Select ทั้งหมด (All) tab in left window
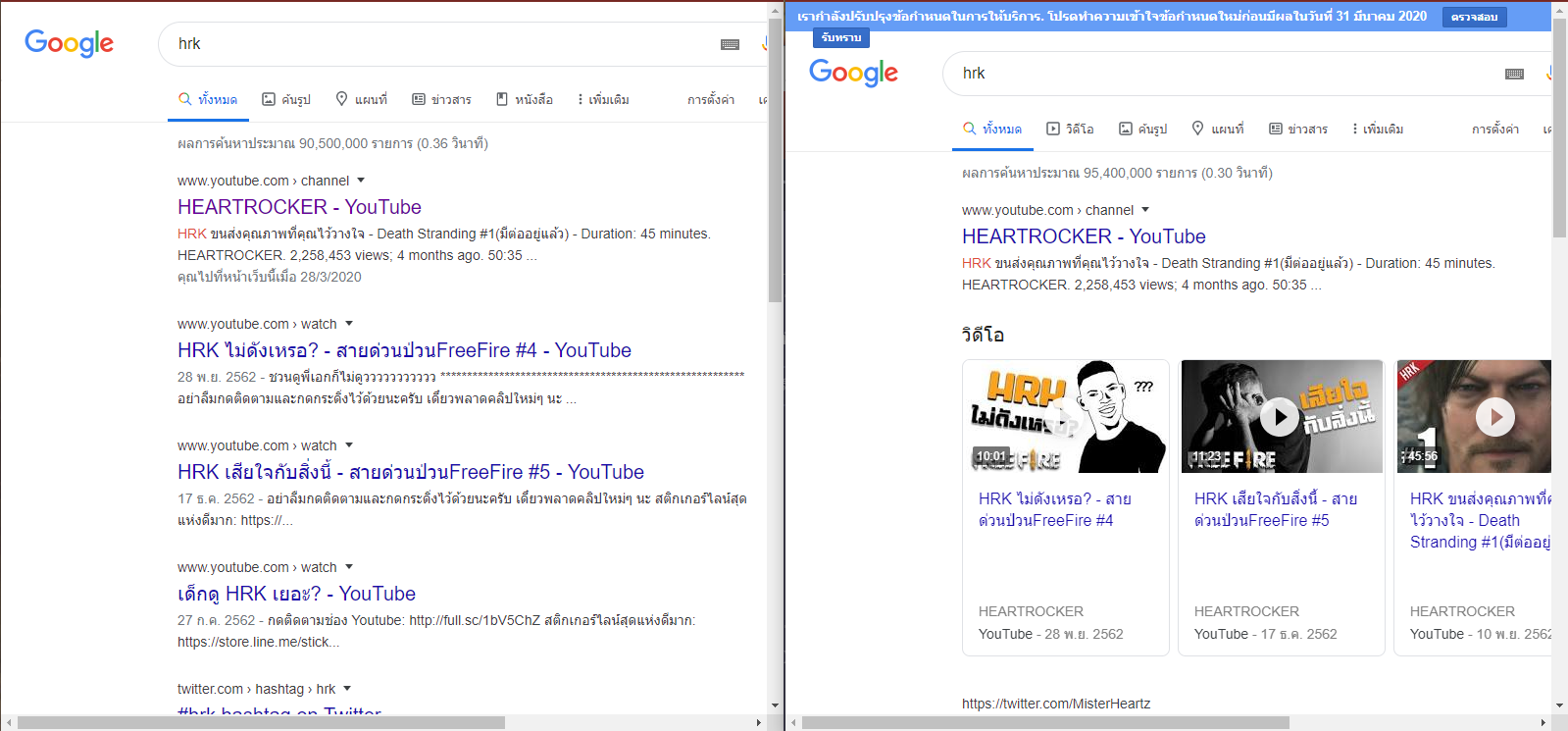 [x=208, y=99]
